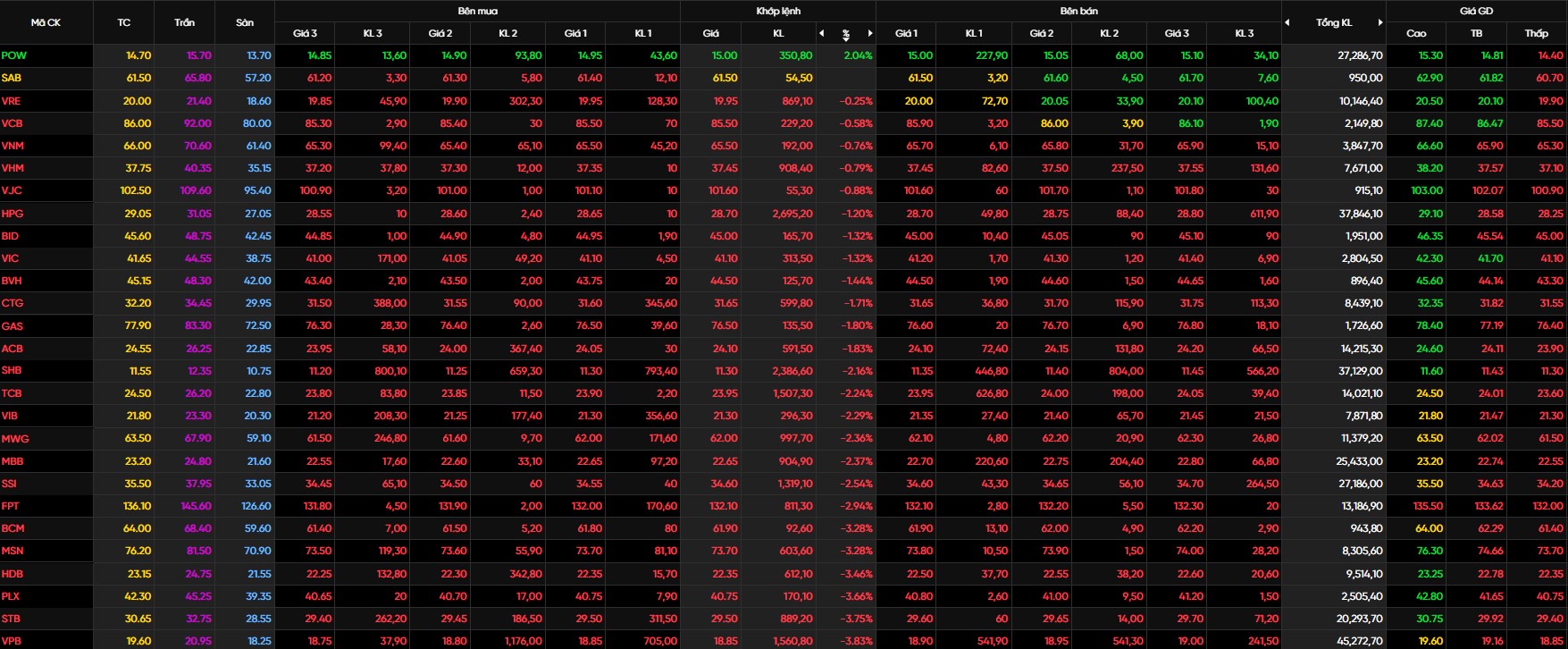This screenshot has width=1568, height=649.
Task: Open the SAB stock symbol
Action: pos(12,78)
